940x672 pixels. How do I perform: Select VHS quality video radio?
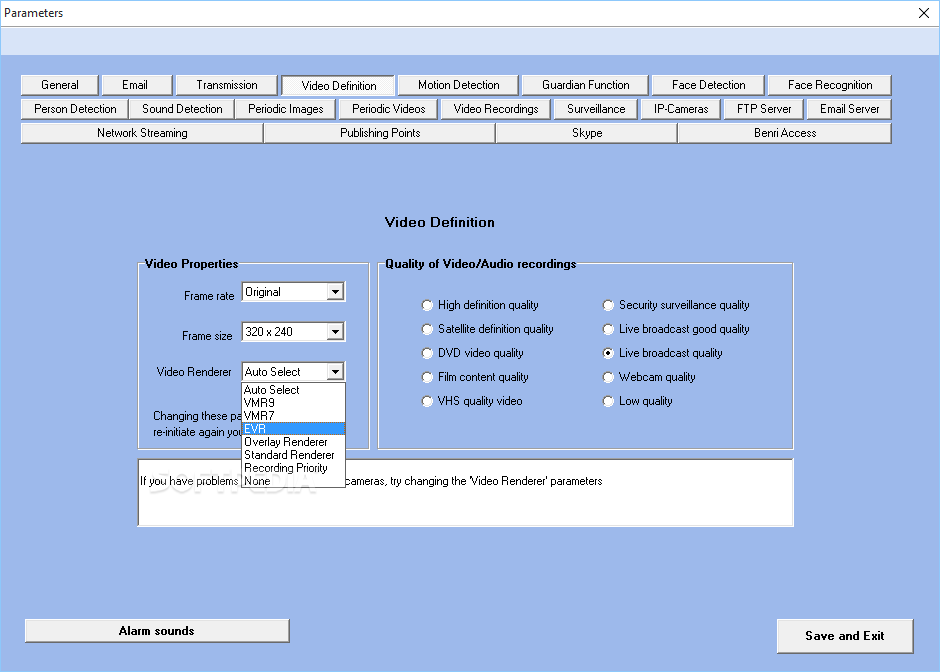427,401
